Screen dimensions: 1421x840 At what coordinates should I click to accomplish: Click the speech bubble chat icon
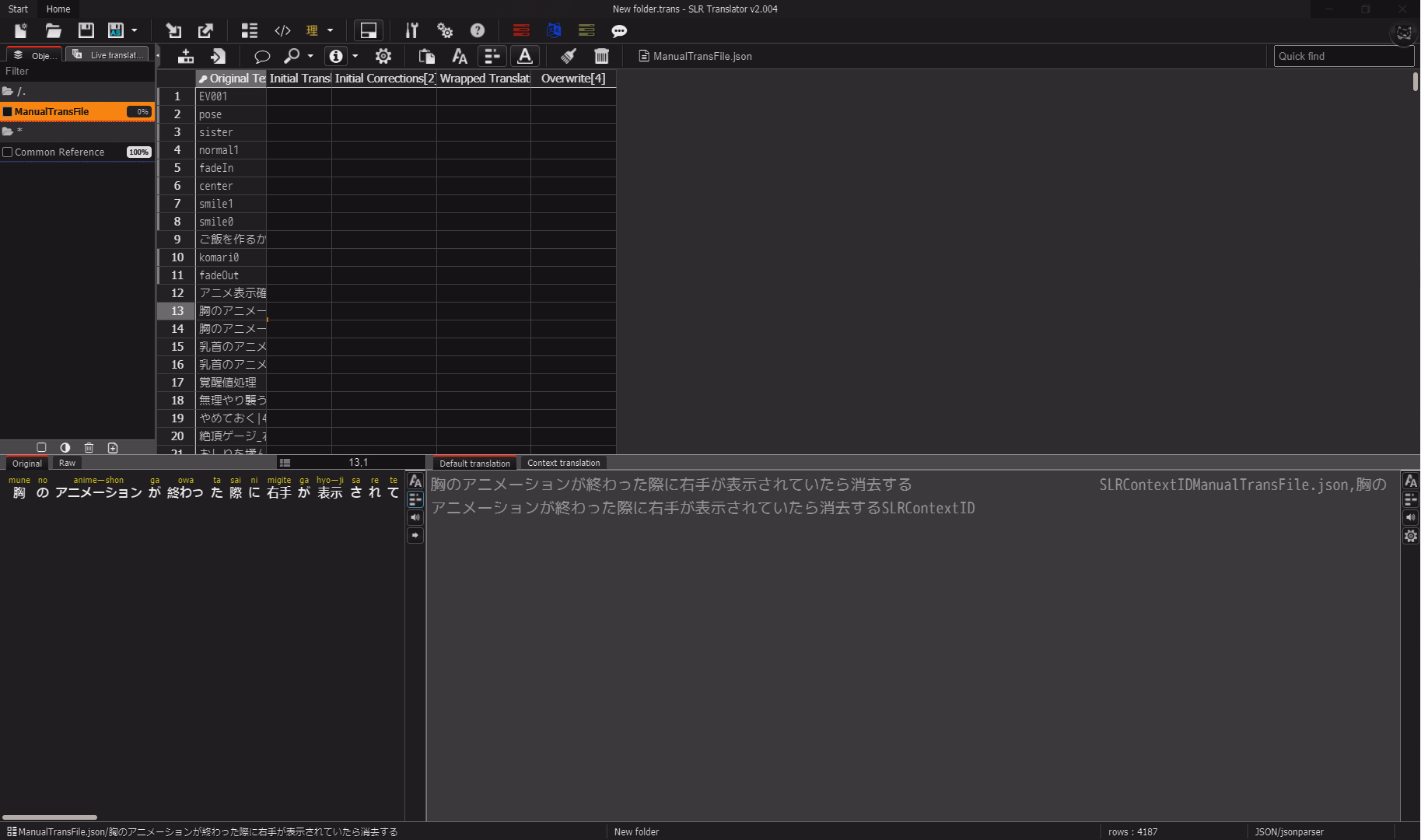[619, 31]
